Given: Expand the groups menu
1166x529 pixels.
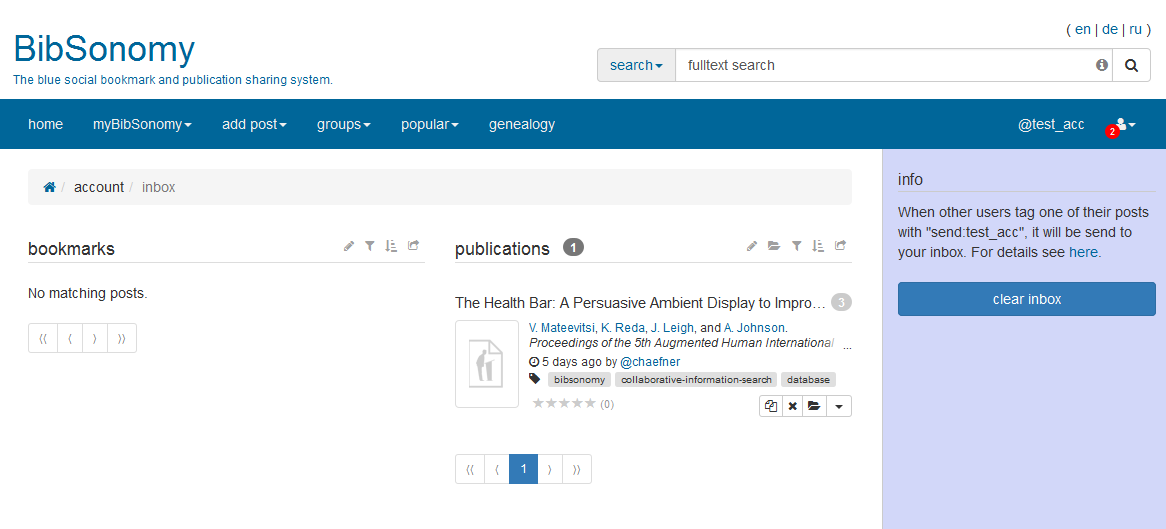Looking at the screenshot, I should coord(344,124).
